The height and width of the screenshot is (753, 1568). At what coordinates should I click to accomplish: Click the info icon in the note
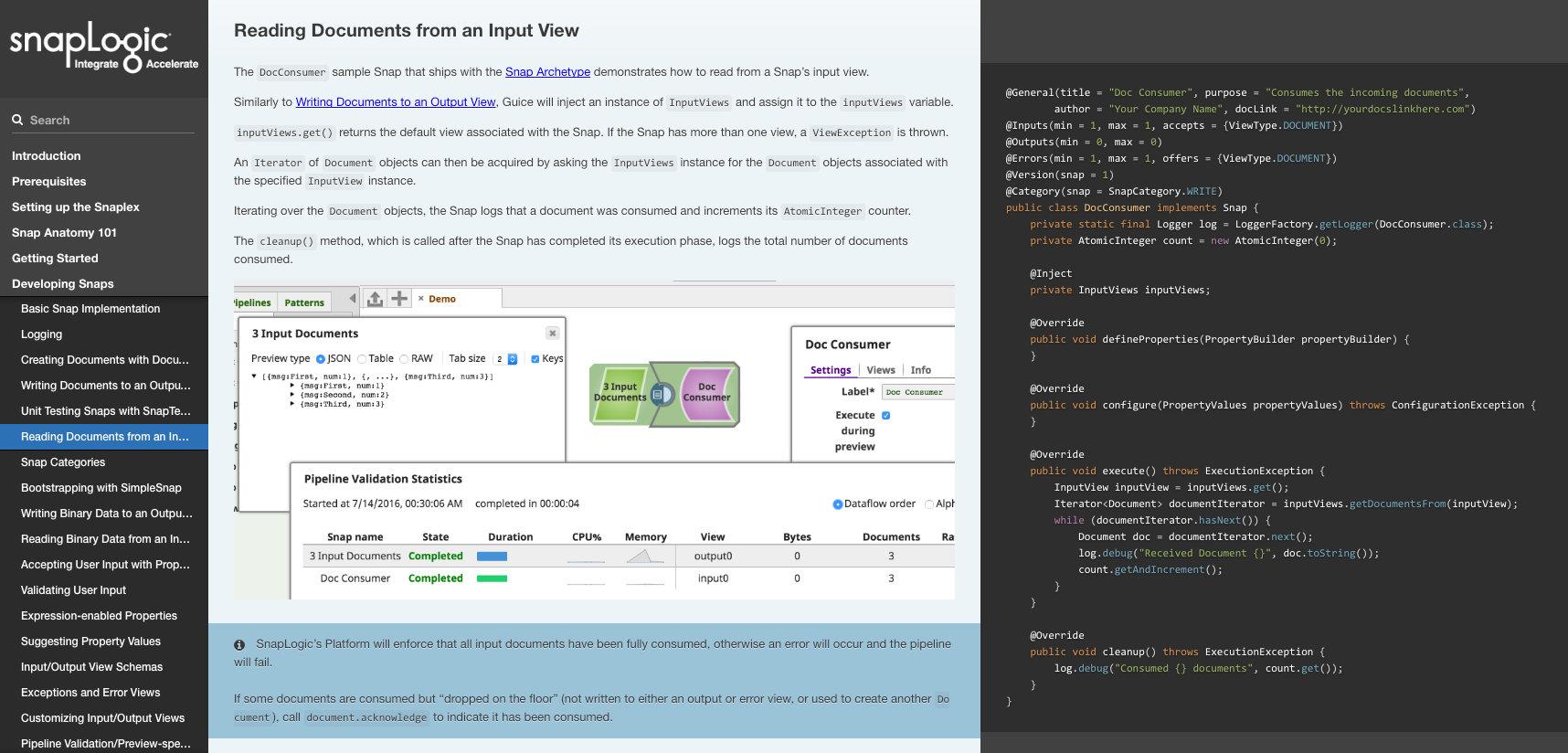tap(239, 644)
